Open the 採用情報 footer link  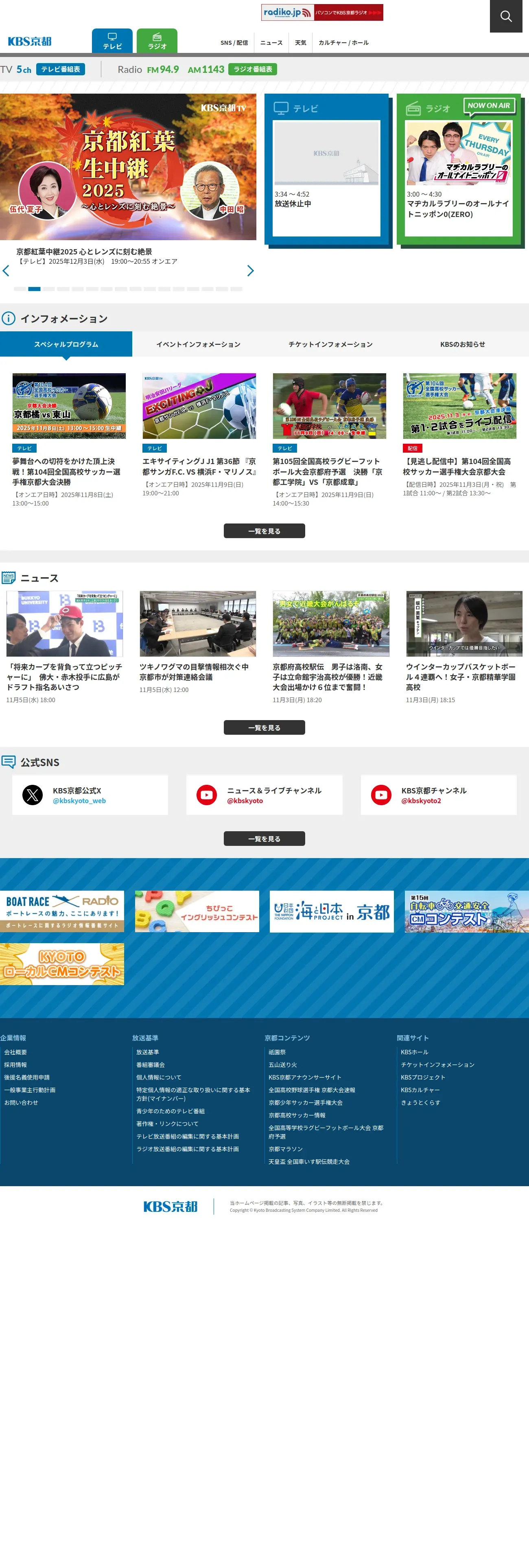click(16, 1065)
